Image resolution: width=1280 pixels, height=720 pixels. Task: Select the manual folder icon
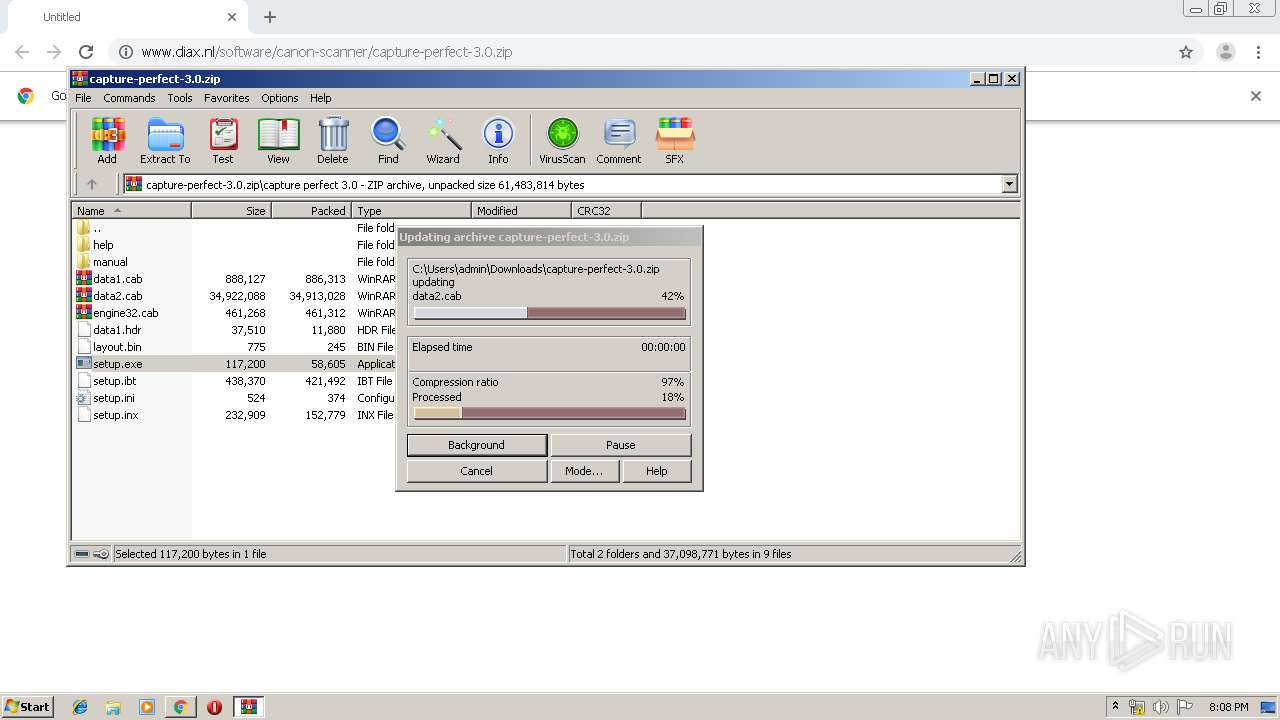pos(84,261)
